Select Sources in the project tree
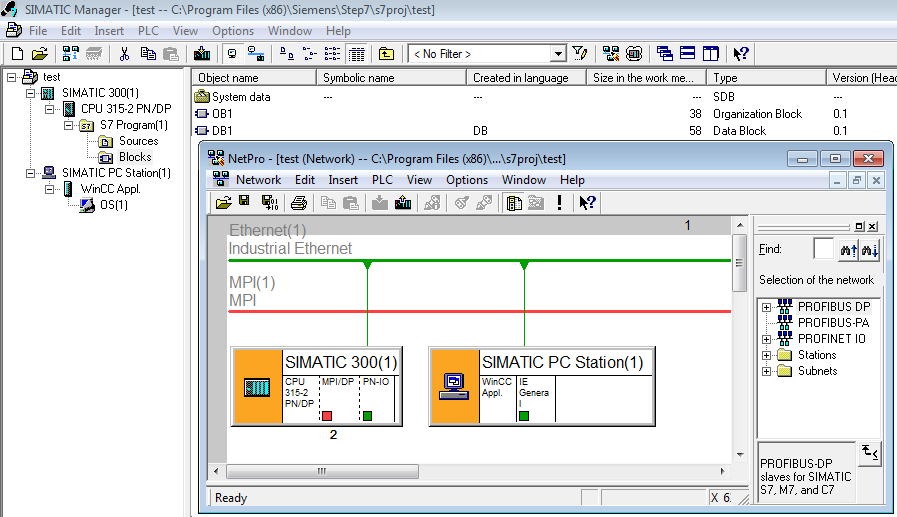Screen dimensions: 897x517 pyautogui.click(x=138, y=141)
